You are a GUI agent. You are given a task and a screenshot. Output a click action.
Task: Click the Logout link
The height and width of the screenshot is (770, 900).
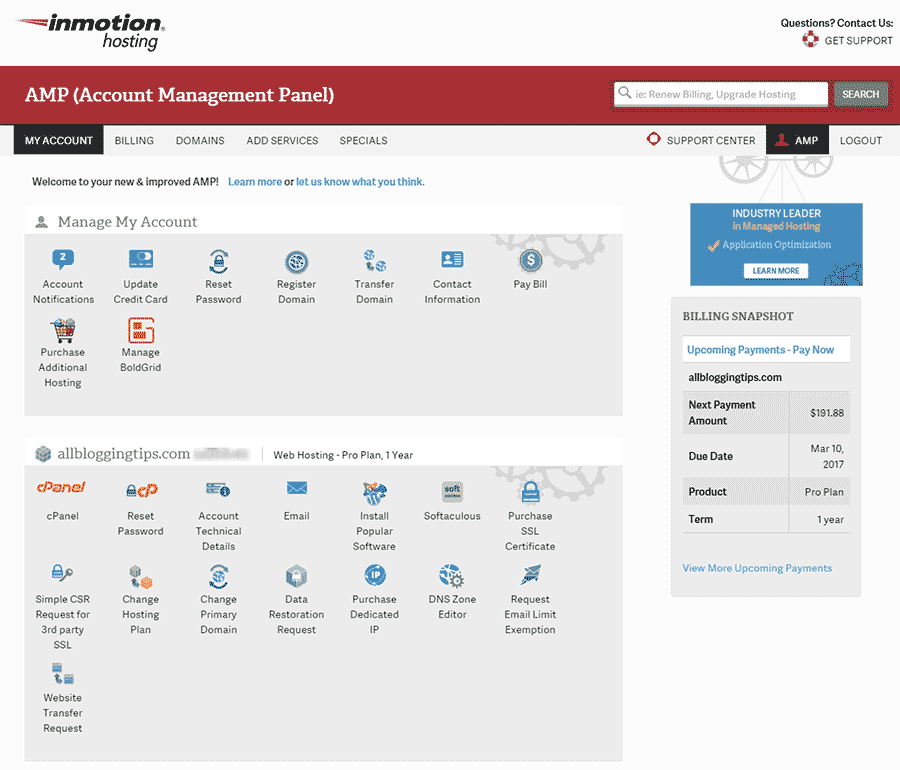click(x=860, y=141)
